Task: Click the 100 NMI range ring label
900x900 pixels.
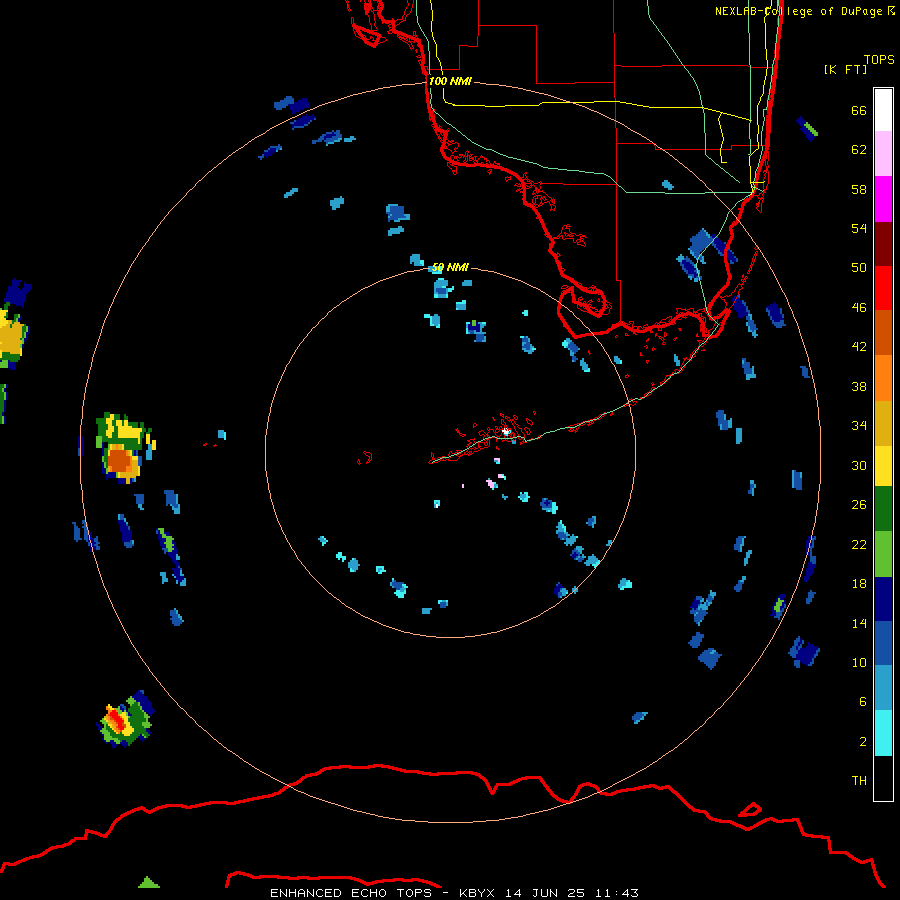Action: (x=450, y=81)
